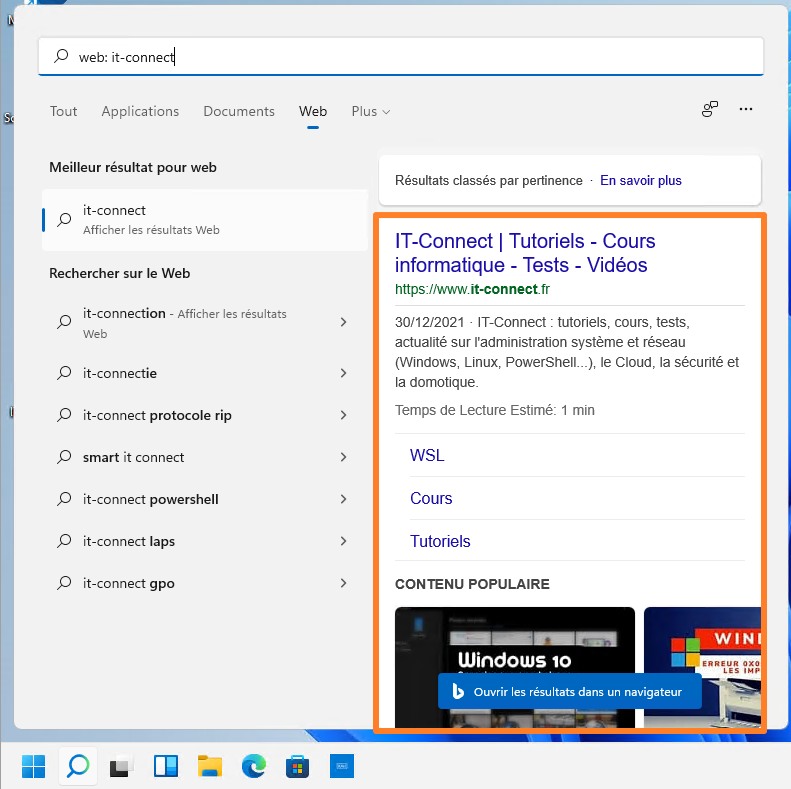Expand the it-connect gpo suggestion arrow
Screen dimensions: 791x789
[343, 583]
